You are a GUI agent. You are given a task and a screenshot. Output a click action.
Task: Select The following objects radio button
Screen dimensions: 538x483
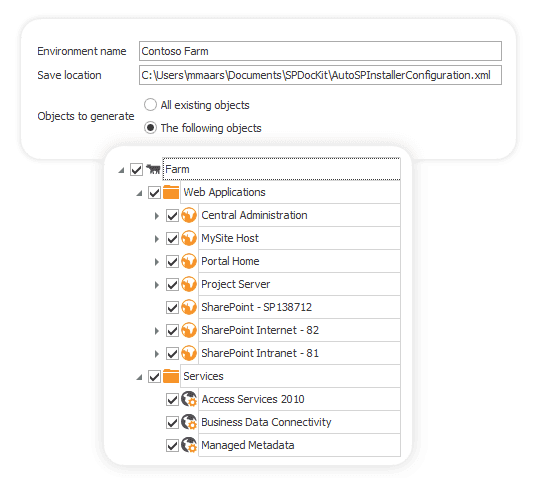[x=150, y=128]
